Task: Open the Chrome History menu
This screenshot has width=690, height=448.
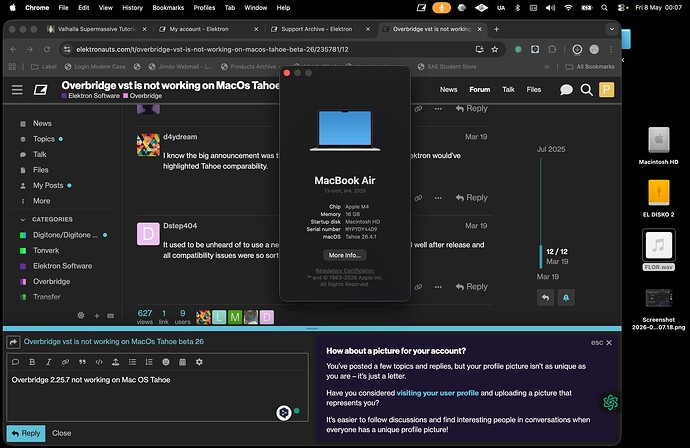Action: [132, 7]
